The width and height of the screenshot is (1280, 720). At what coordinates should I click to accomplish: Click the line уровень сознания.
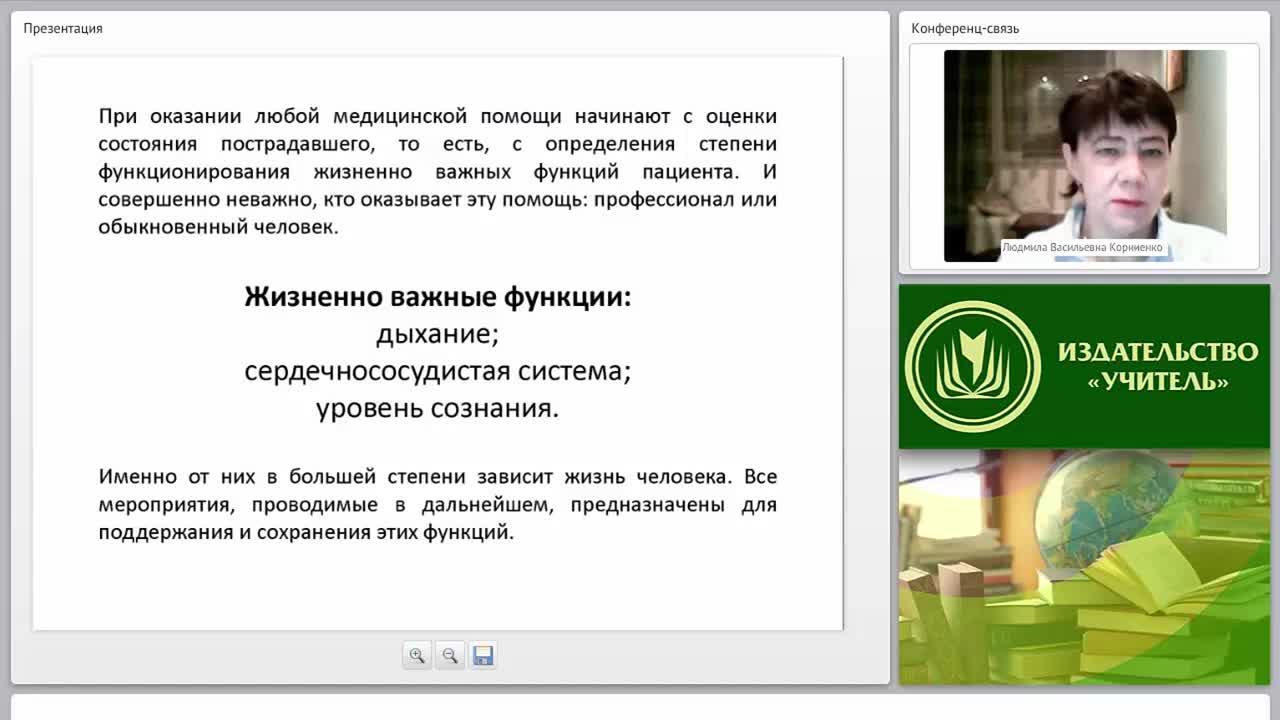click(x=438, y=408)
